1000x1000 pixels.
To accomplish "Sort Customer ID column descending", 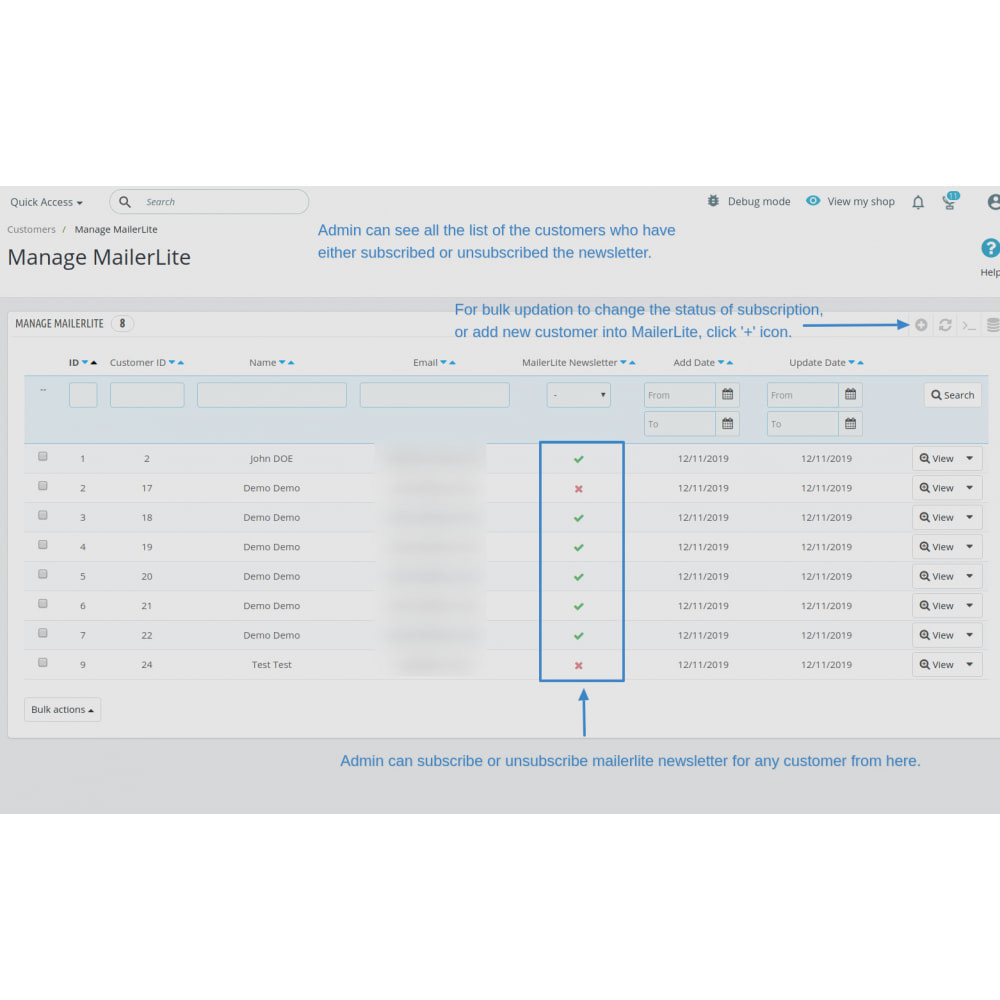I will point(172,363).
